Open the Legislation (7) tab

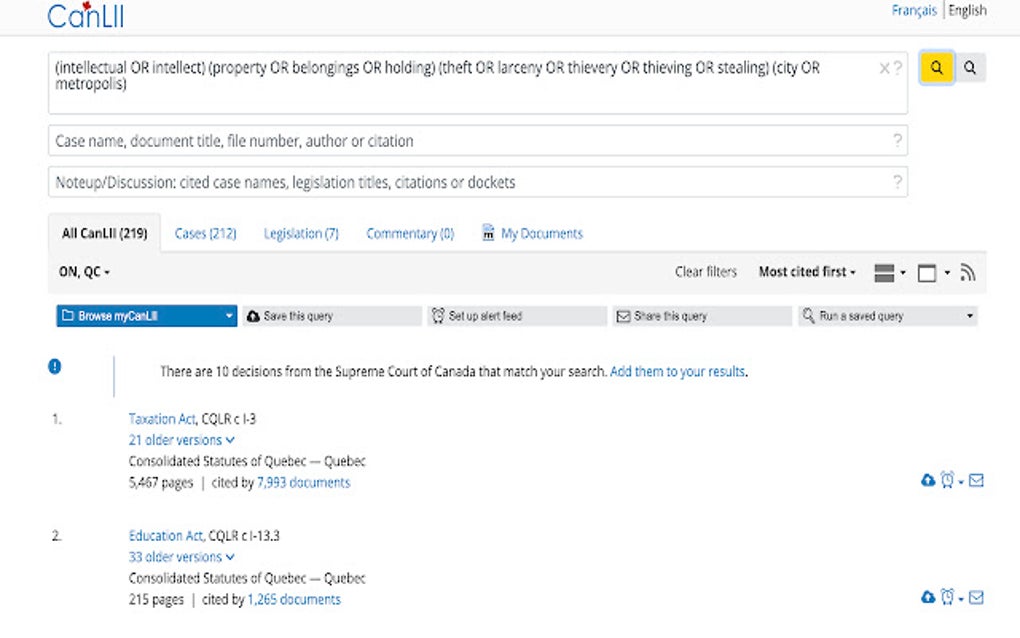point(300,232)
